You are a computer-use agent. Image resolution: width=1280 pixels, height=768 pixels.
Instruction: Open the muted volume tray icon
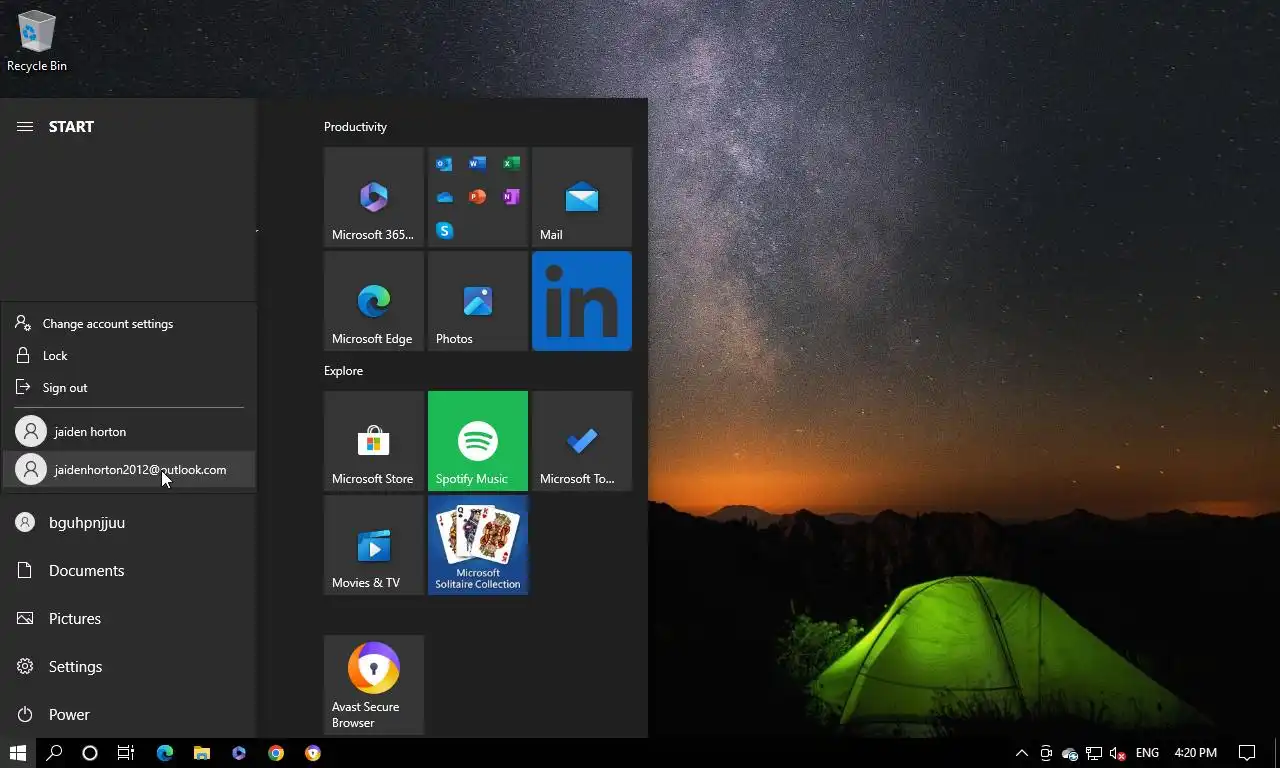(1118, 753)
